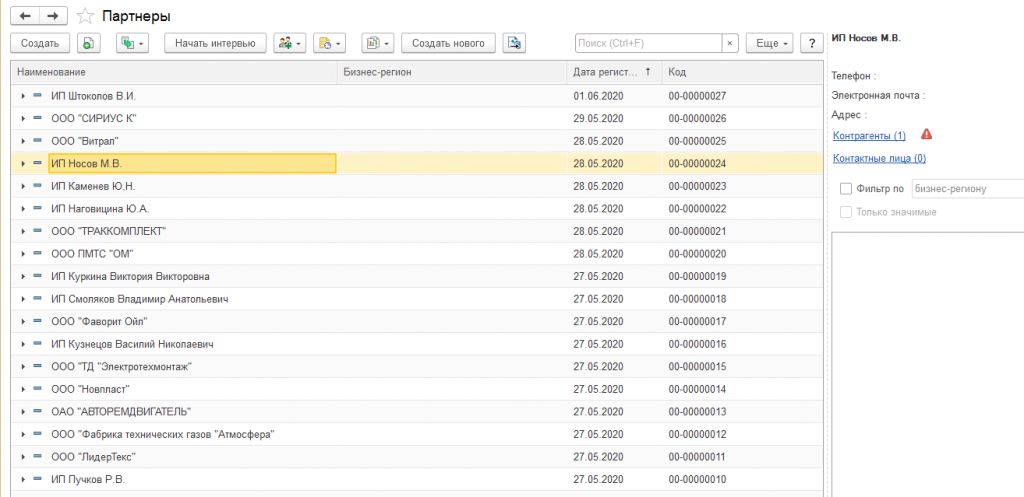Click the red warning icon near Контрагенты
The height and width of the screenshot is (497, 1024).
tap(926, 134)
